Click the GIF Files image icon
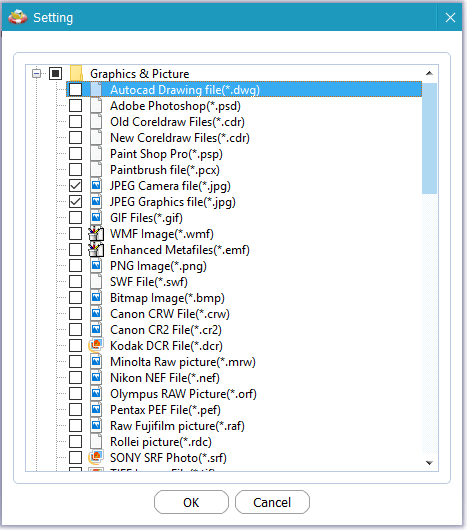 click(x=96, y=217)
